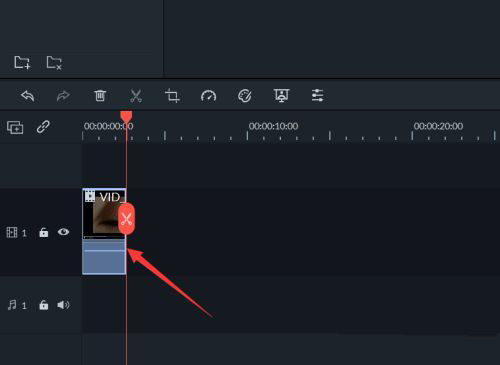
Task: Delete folder with the x-folder icon
Action: point(54,63)
